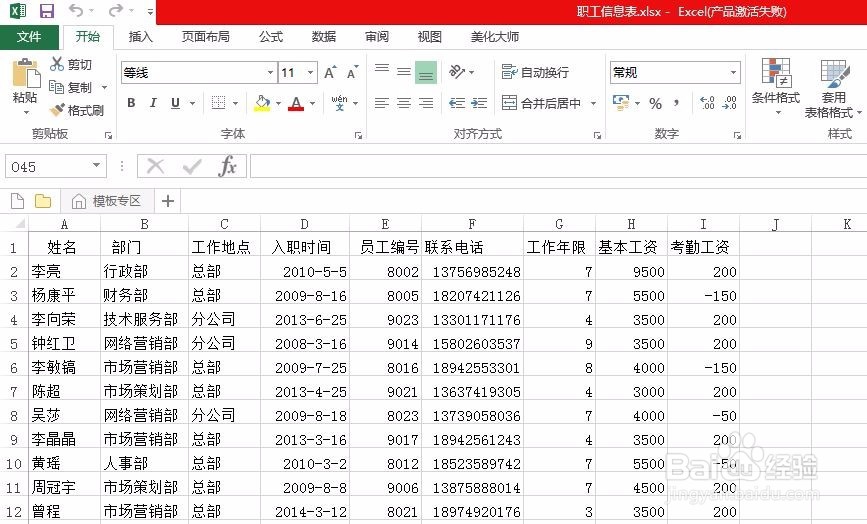
Task: Click the Cut scissors icon
Action: click(x=56, y=64)
